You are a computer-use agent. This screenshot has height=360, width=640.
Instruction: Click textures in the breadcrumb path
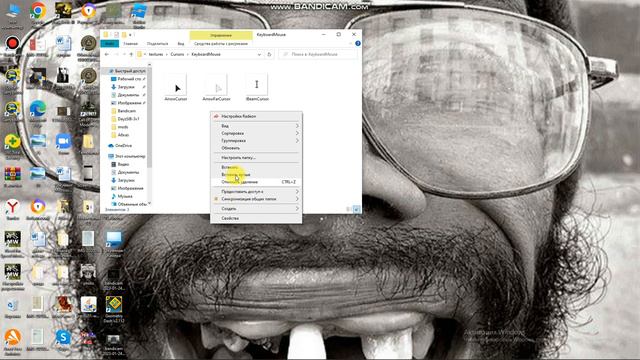tap(156, 54)
